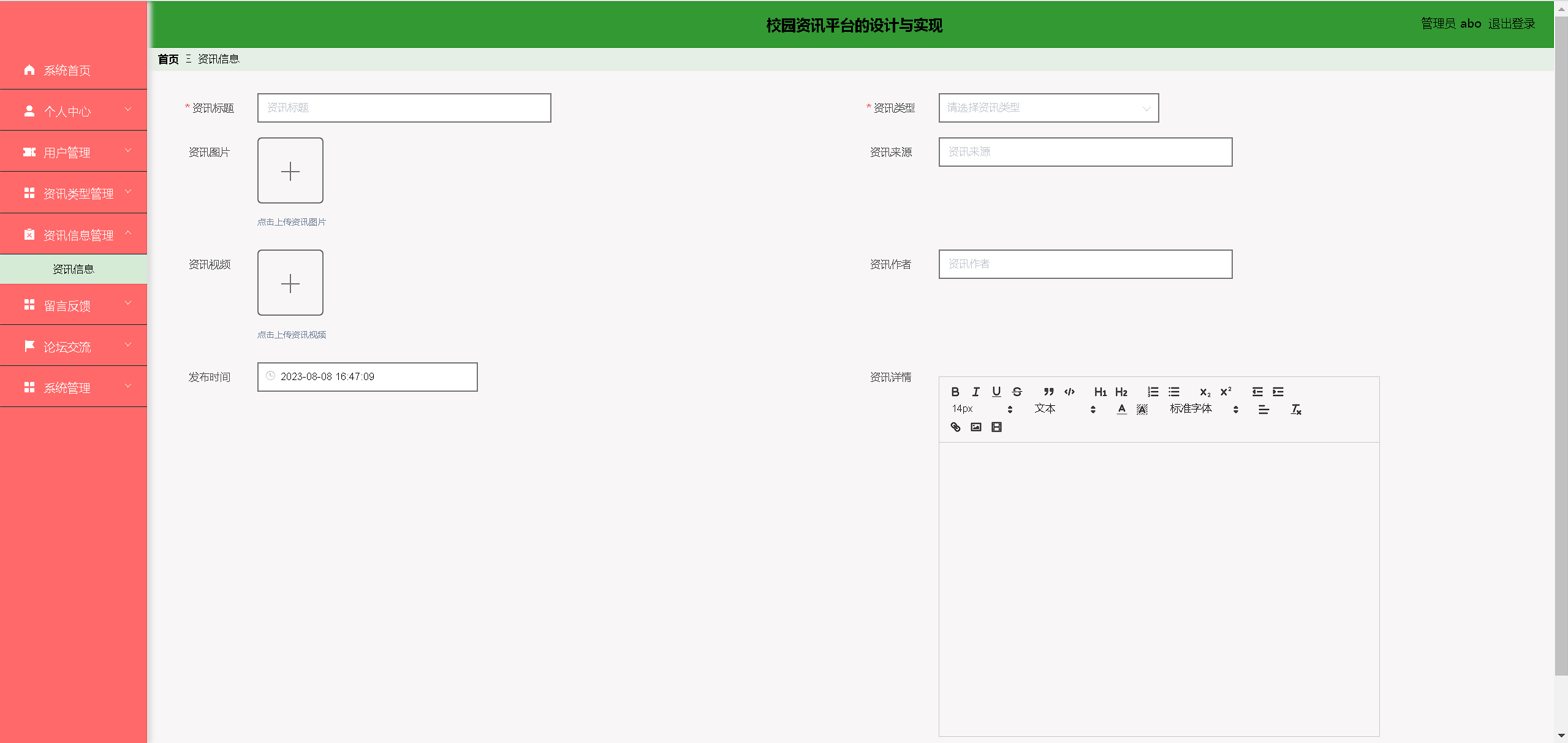Screen dimensions: 1568x743
Task: Apply the ordered list icon
Action: click(1153, 392)
